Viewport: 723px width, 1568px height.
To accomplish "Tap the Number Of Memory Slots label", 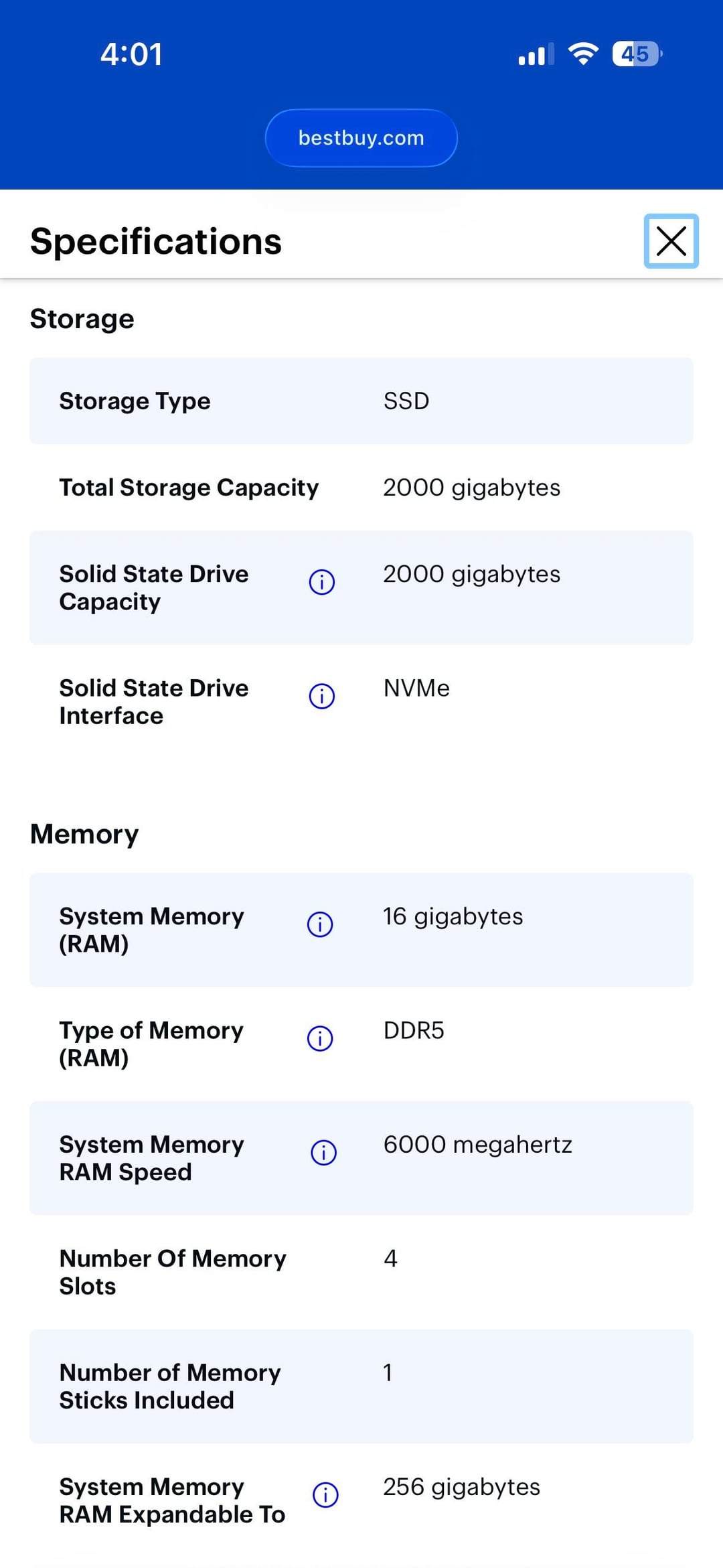I will tap(173, 1272).
